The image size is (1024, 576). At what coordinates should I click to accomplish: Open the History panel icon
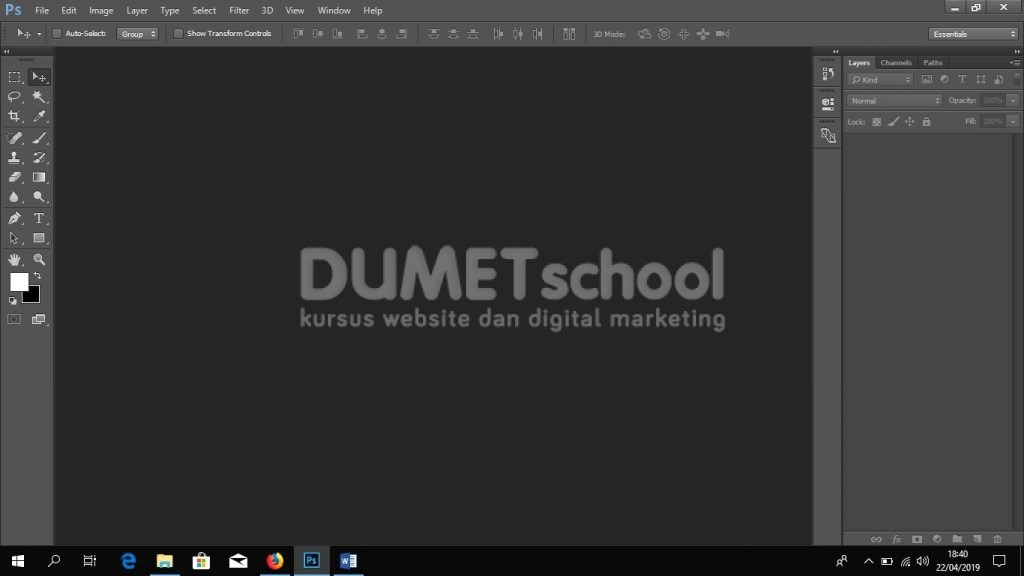pyautogui.click(x=827, y=73)
